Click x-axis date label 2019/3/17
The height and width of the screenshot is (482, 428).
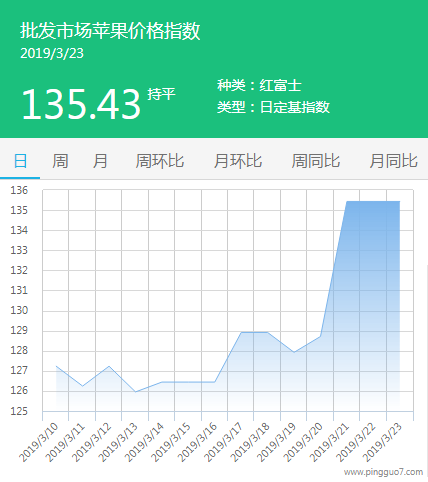point(224,442)
